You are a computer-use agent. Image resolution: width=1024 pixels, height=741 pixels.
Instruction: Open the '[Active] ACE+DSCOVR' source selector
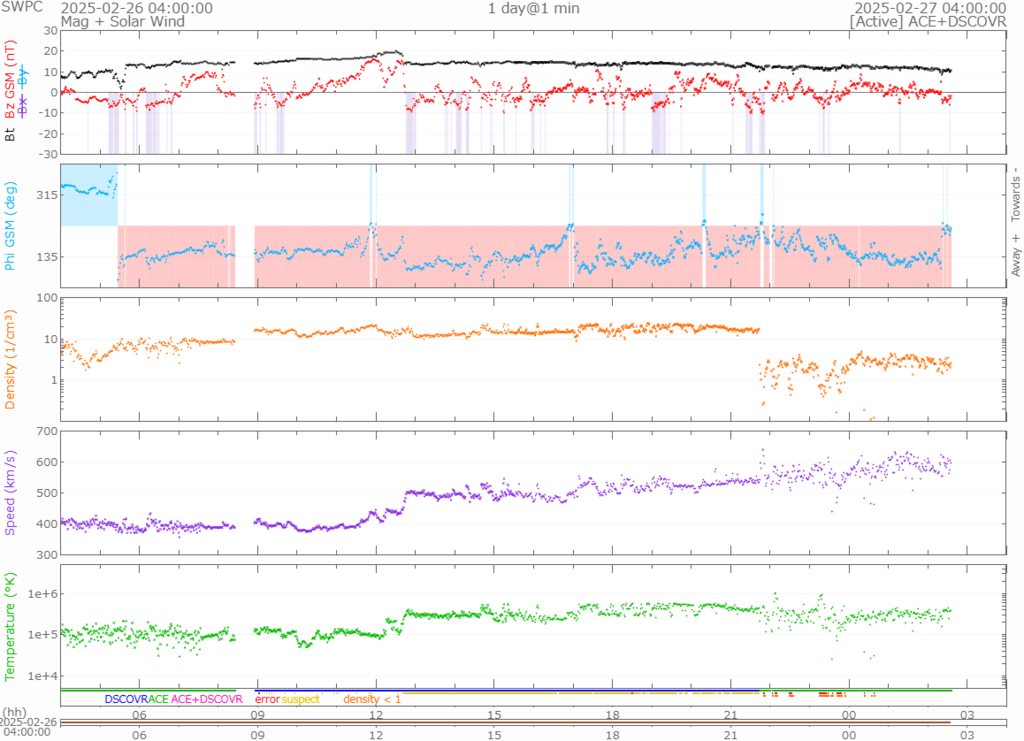[x=927, y=21]
